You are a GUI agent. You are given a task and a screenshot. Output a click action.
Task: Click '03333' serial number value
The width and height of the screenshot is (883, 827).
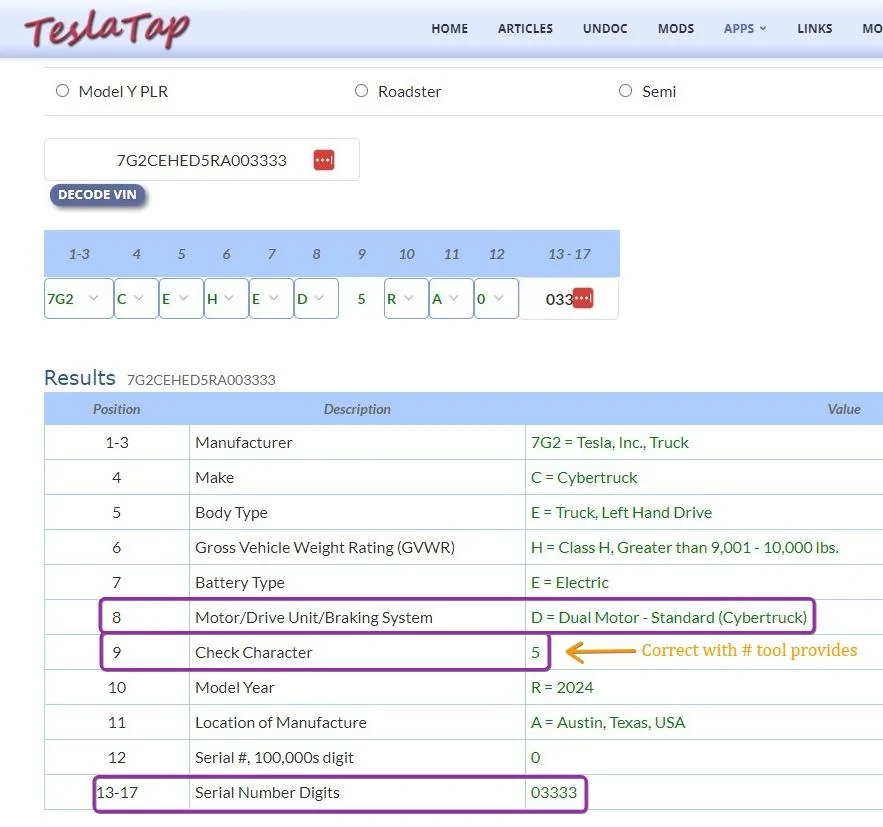(554, 792)
